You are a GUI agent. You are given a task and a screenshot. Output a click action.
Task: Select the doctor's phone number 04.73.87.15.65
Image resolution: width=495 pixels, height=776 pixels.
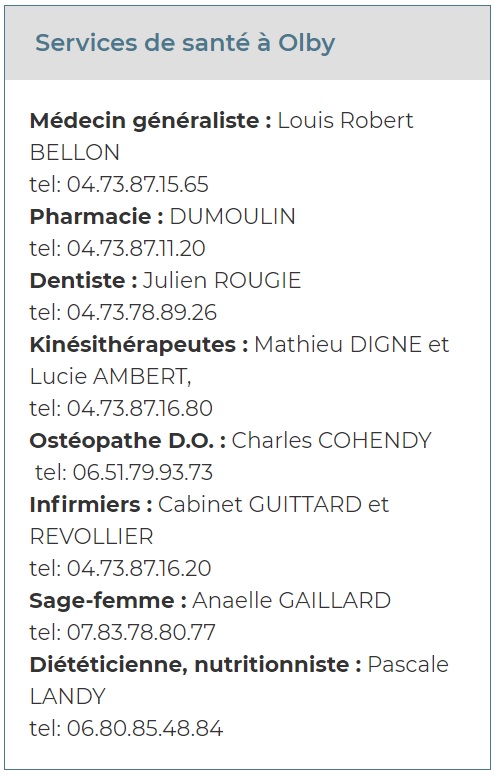138,184
